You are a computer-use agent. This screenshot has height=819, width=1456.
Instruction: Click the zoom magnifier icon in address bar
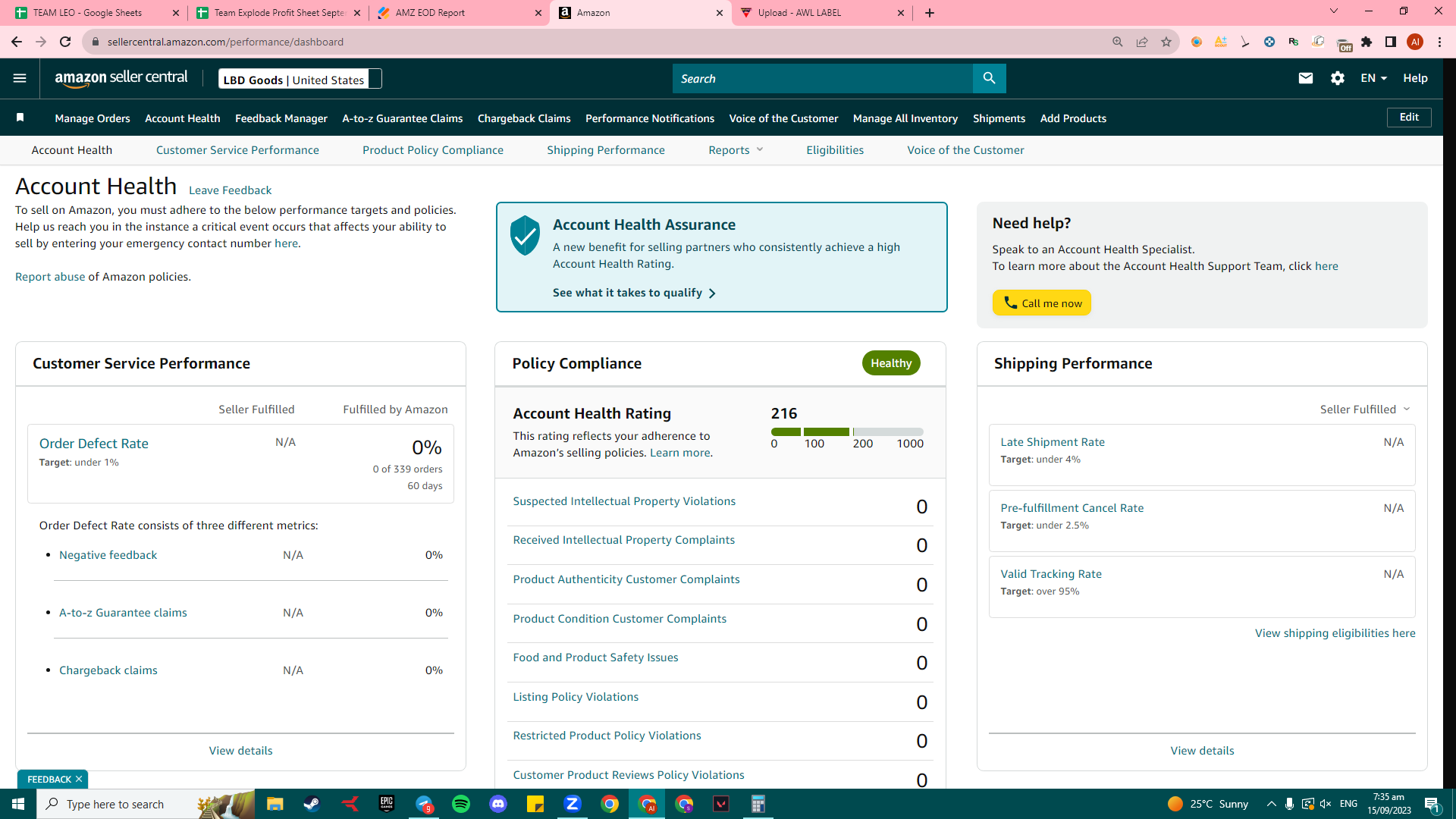point(1118,42)
